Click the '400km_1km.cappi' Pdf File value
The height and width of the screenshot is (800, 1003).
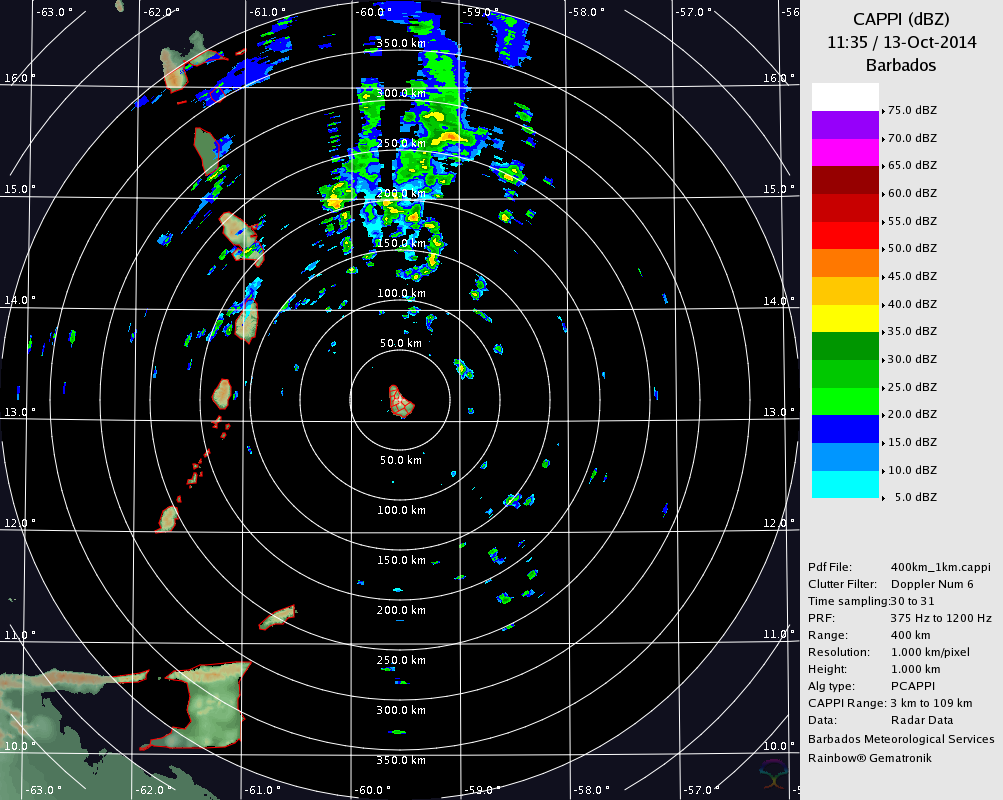tap(940, 567)
